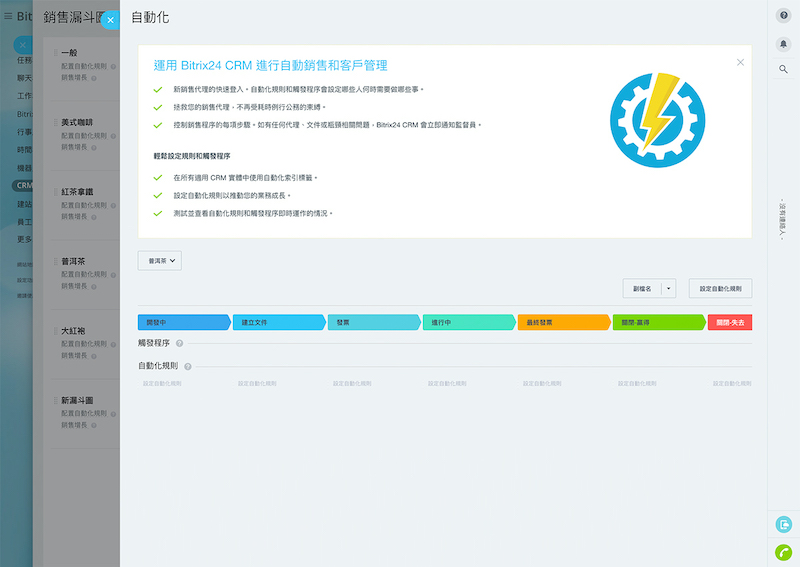Image resolution: width=800 pixels, height=567 pixels.
Task: Click 設定自動化規則 under 建立文件 stage
Action: click(257, 383)
